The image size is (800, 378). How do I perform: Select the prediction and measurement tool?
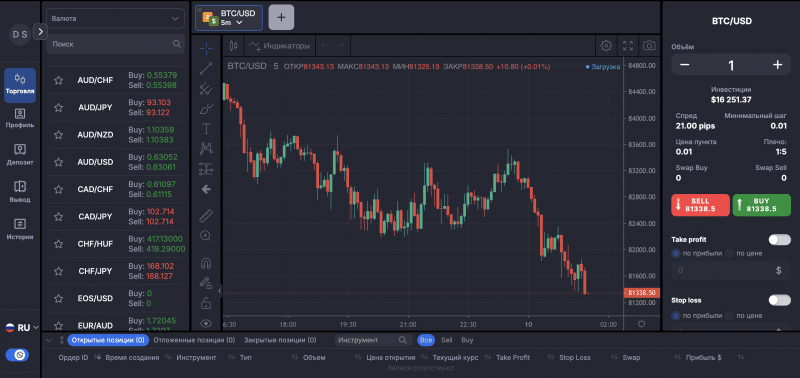[x=206, y=168]
